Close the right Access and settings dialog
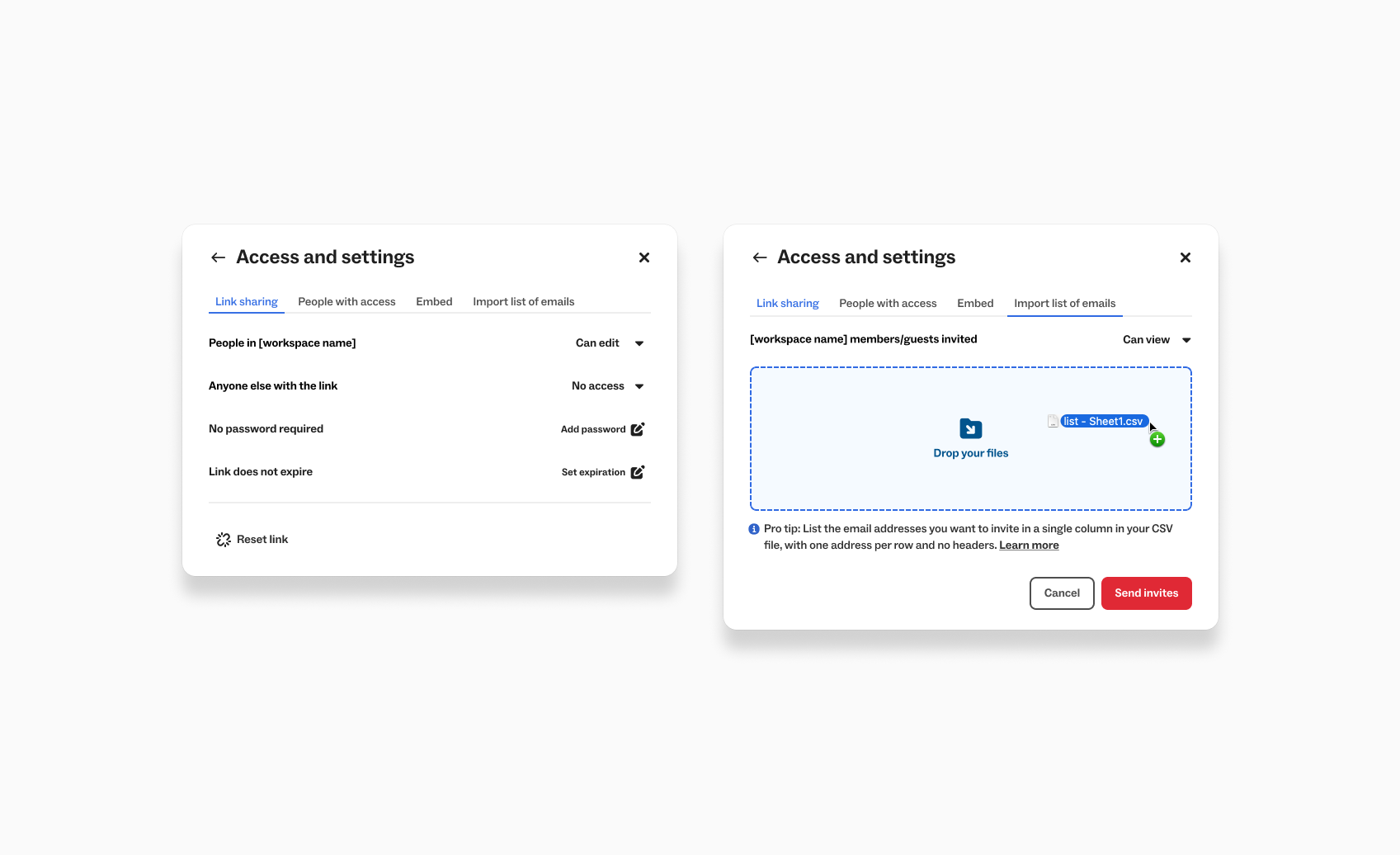Screen dimensions: 1400x855 tap(1186, 257)
